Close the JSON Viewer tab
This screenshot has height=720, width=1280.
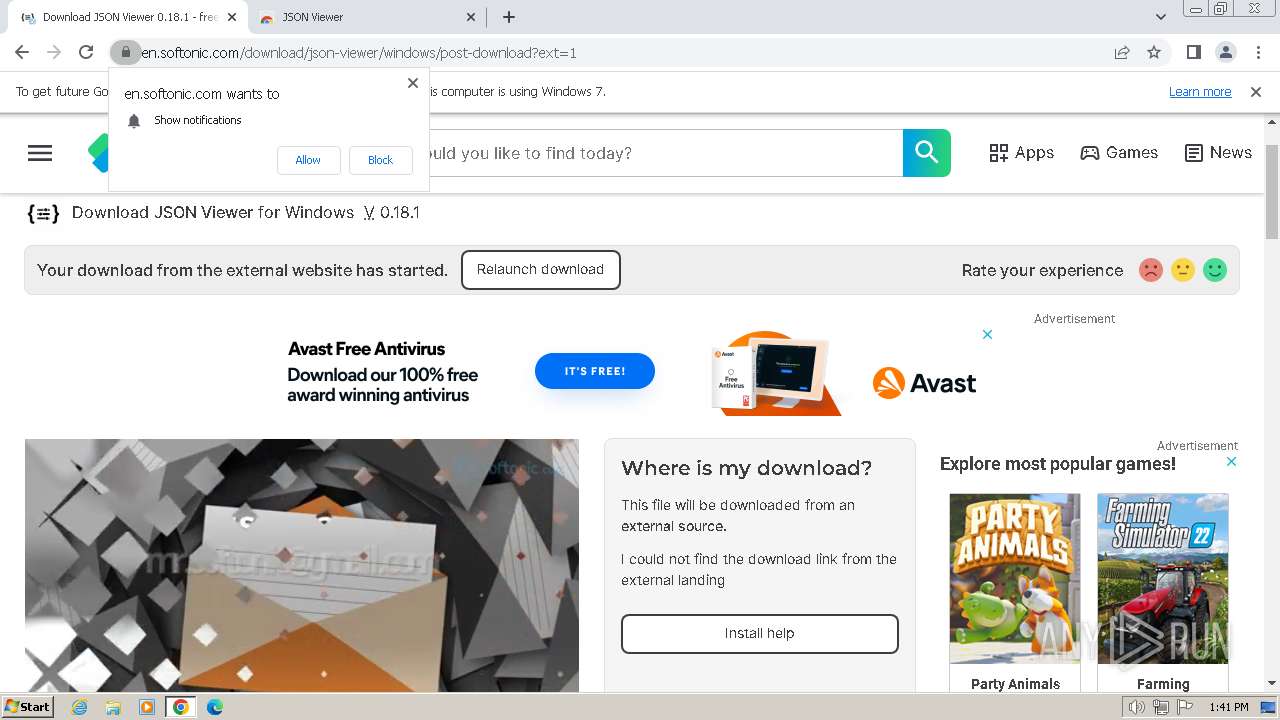tap(472, 17)
